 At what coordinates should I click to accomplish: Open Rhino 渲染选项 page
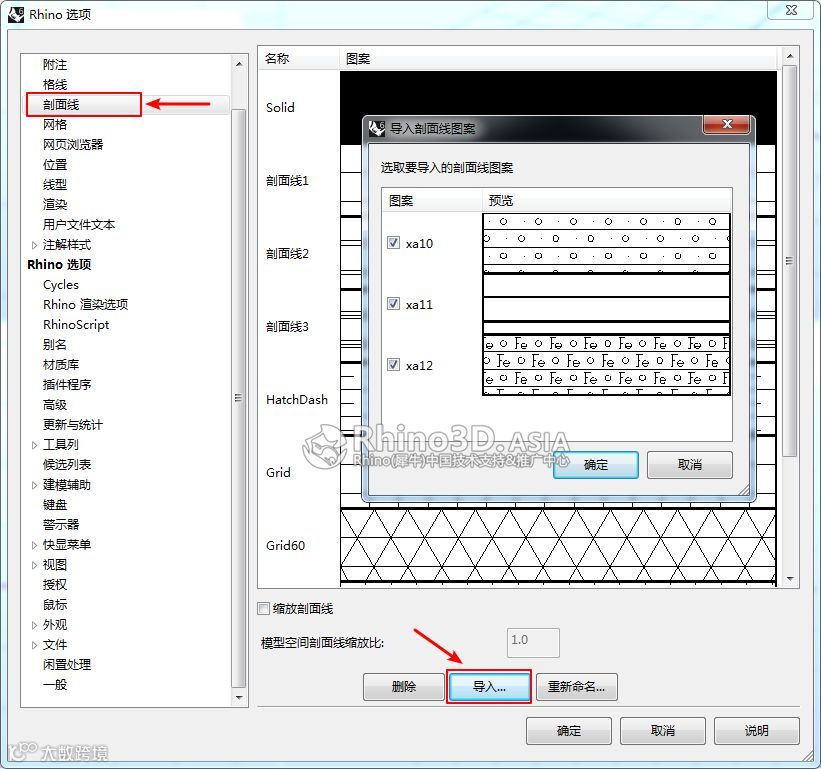coord(85,304)
